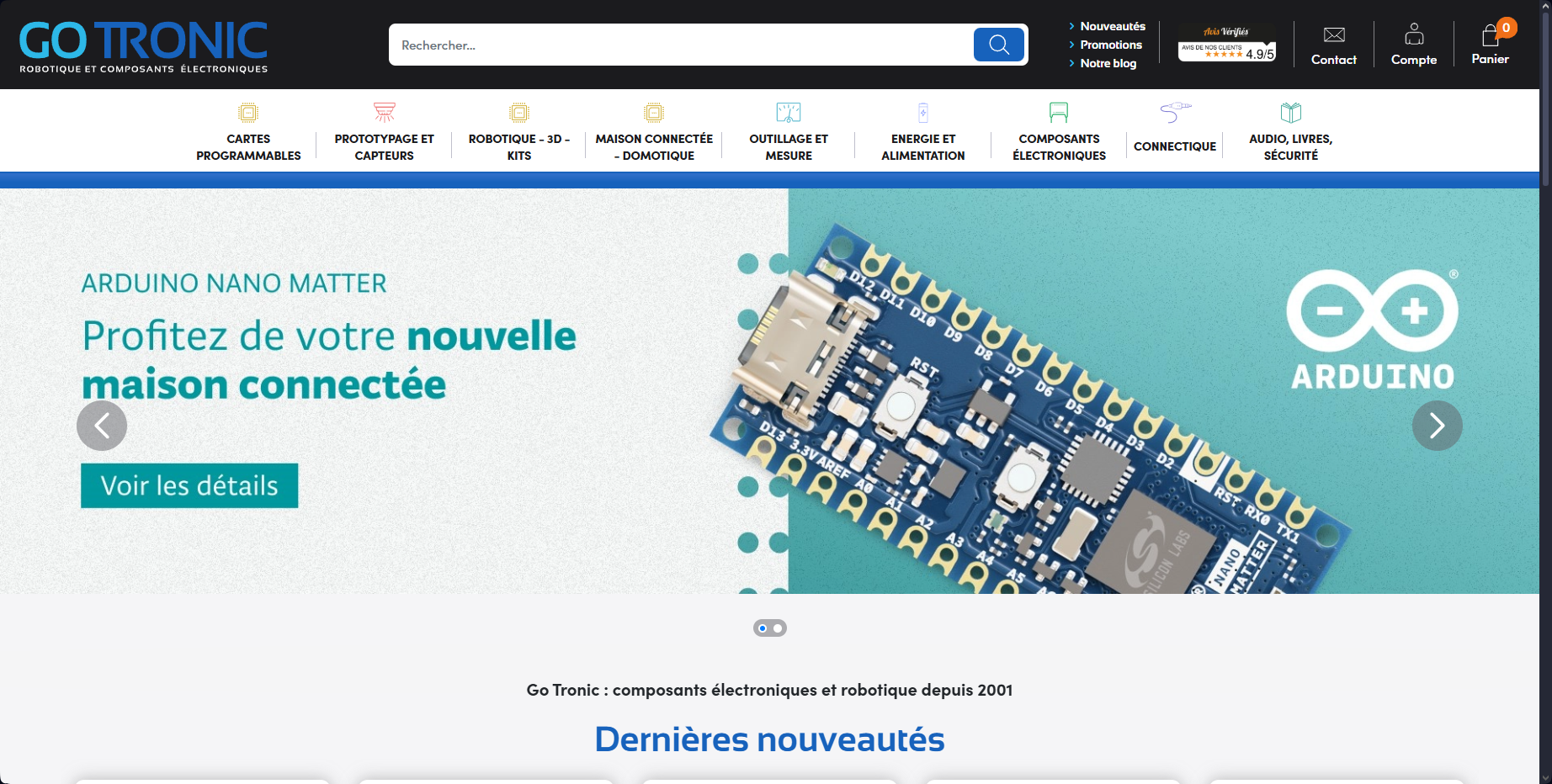Go to next carousel slide
Image resolution: width=1552 pixels, height=784 pixels.
pyautogui.click(x=1438, y=426)
